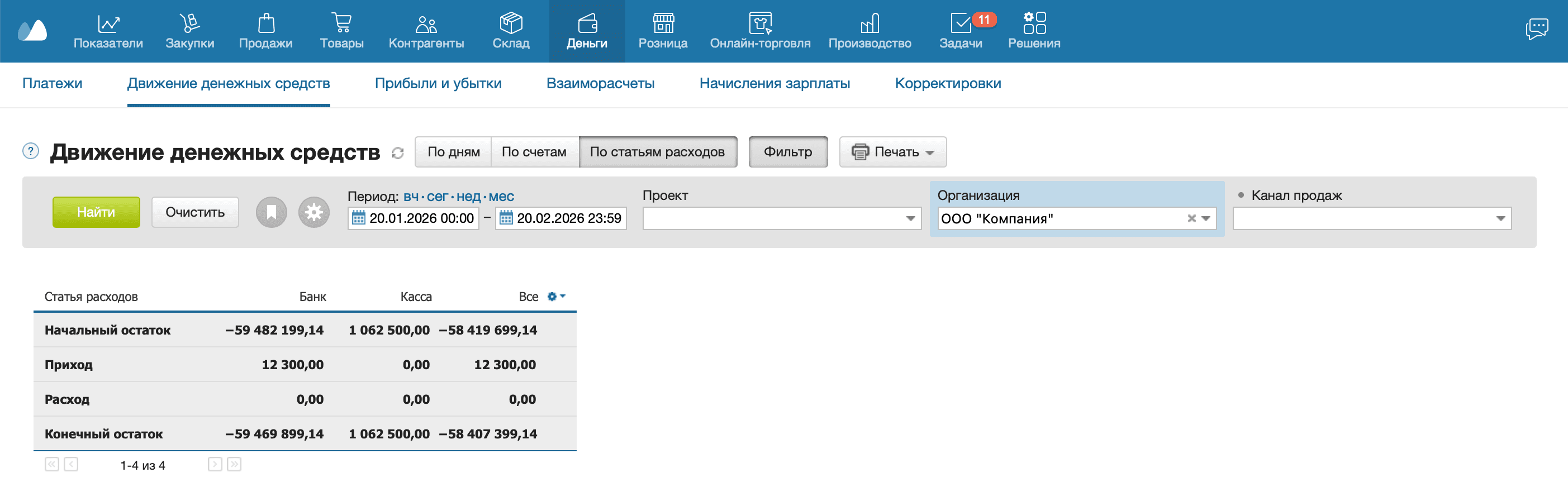
Task: Expand the Проект dropdown
Action: (x=910, y=218)
